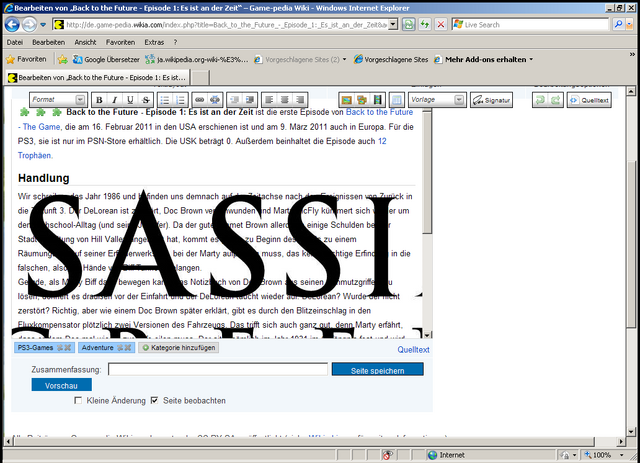This screenshot has height=463, width=640.
Task: Insert a hyperlink with link icon
Action: coord(200,100)
